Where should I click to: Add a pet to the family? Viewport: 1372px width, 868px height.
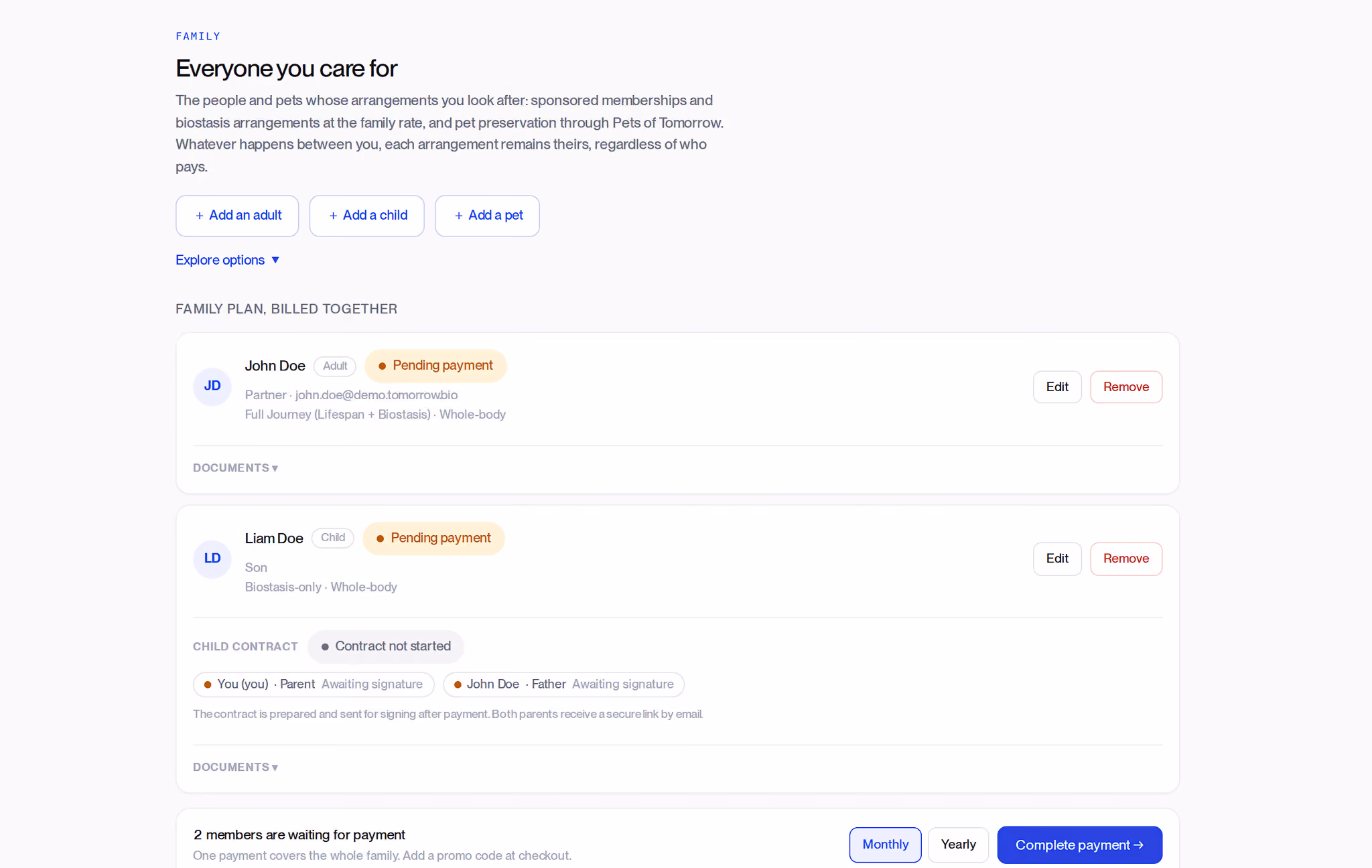(x=487, y=216)
